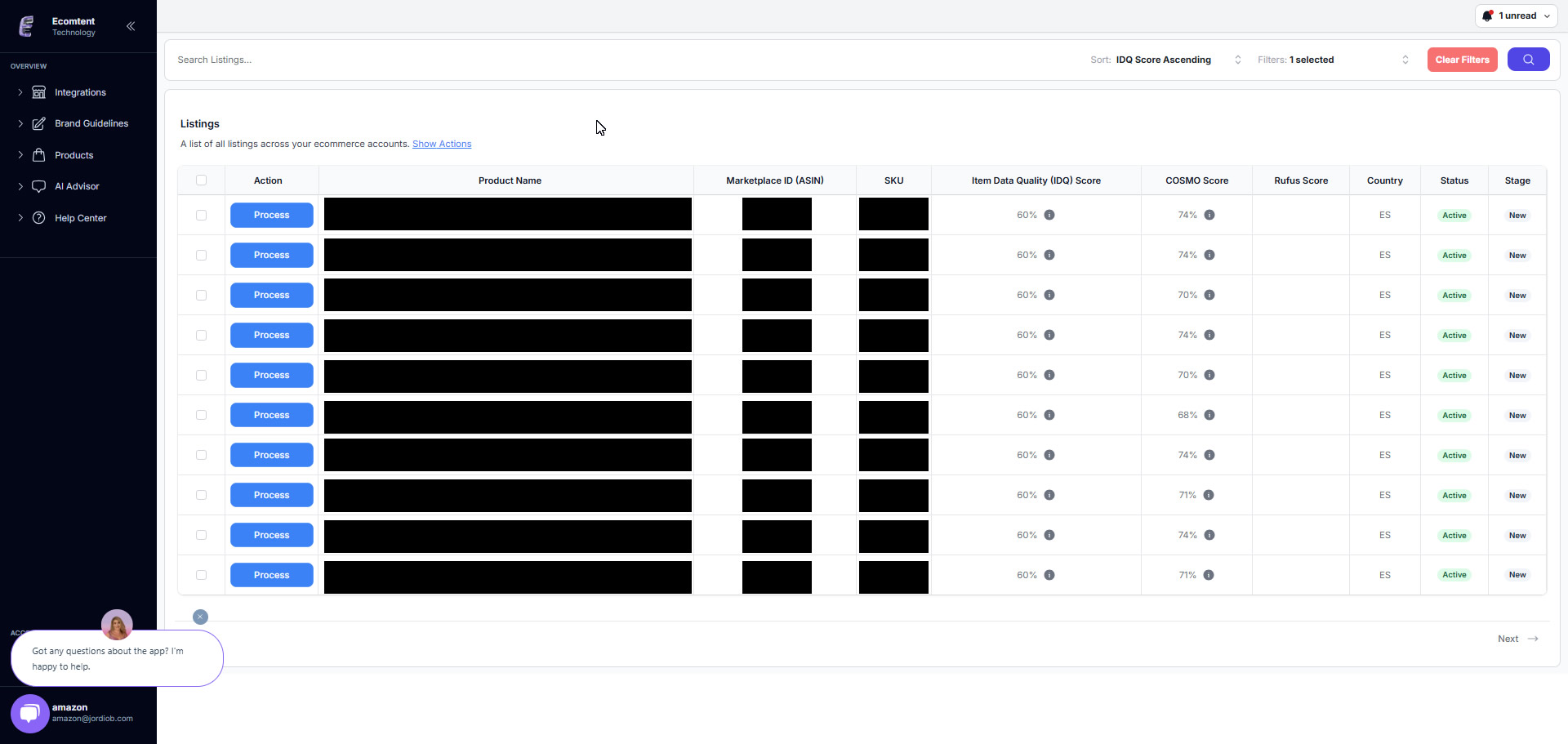Click Process button in last row
The image size is (1568, 744).
(x=272, y=575)
